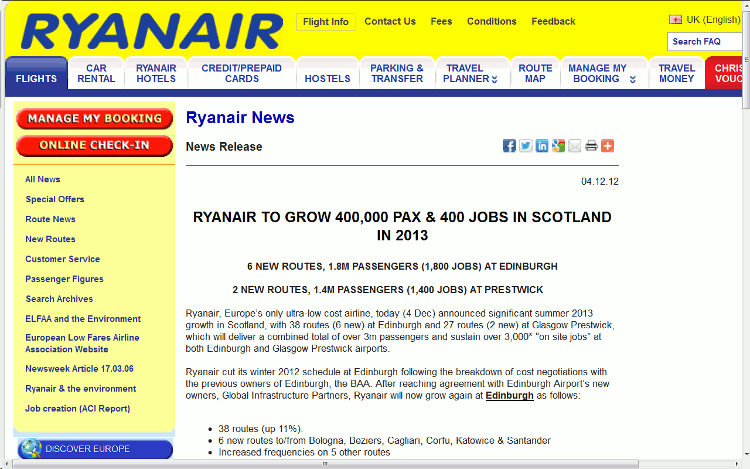Click the UK flag icon

(x=675, y=20)
